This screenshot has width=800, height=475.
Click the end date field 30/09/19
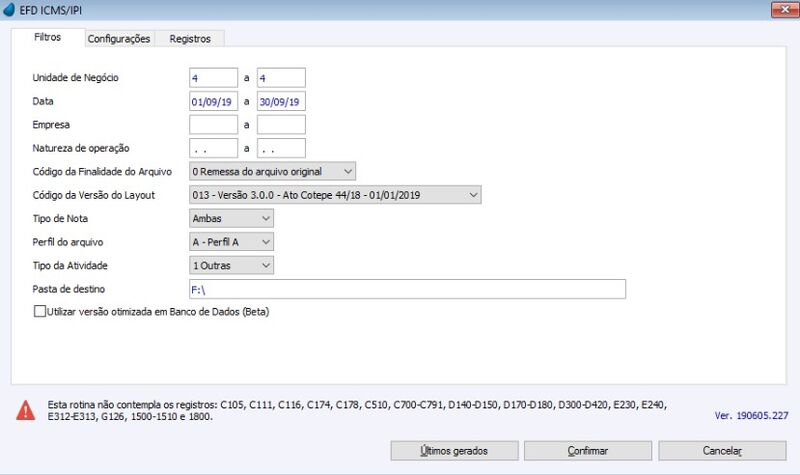[x=281, y=102]
